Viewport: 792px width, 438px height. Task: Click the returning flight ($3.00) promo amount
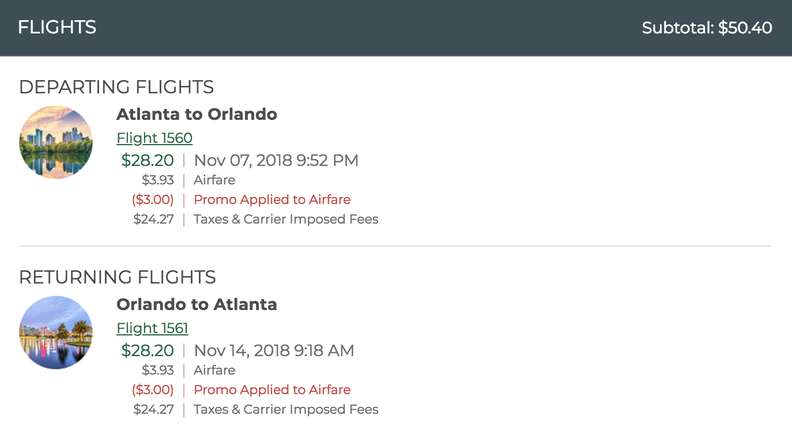153,390
